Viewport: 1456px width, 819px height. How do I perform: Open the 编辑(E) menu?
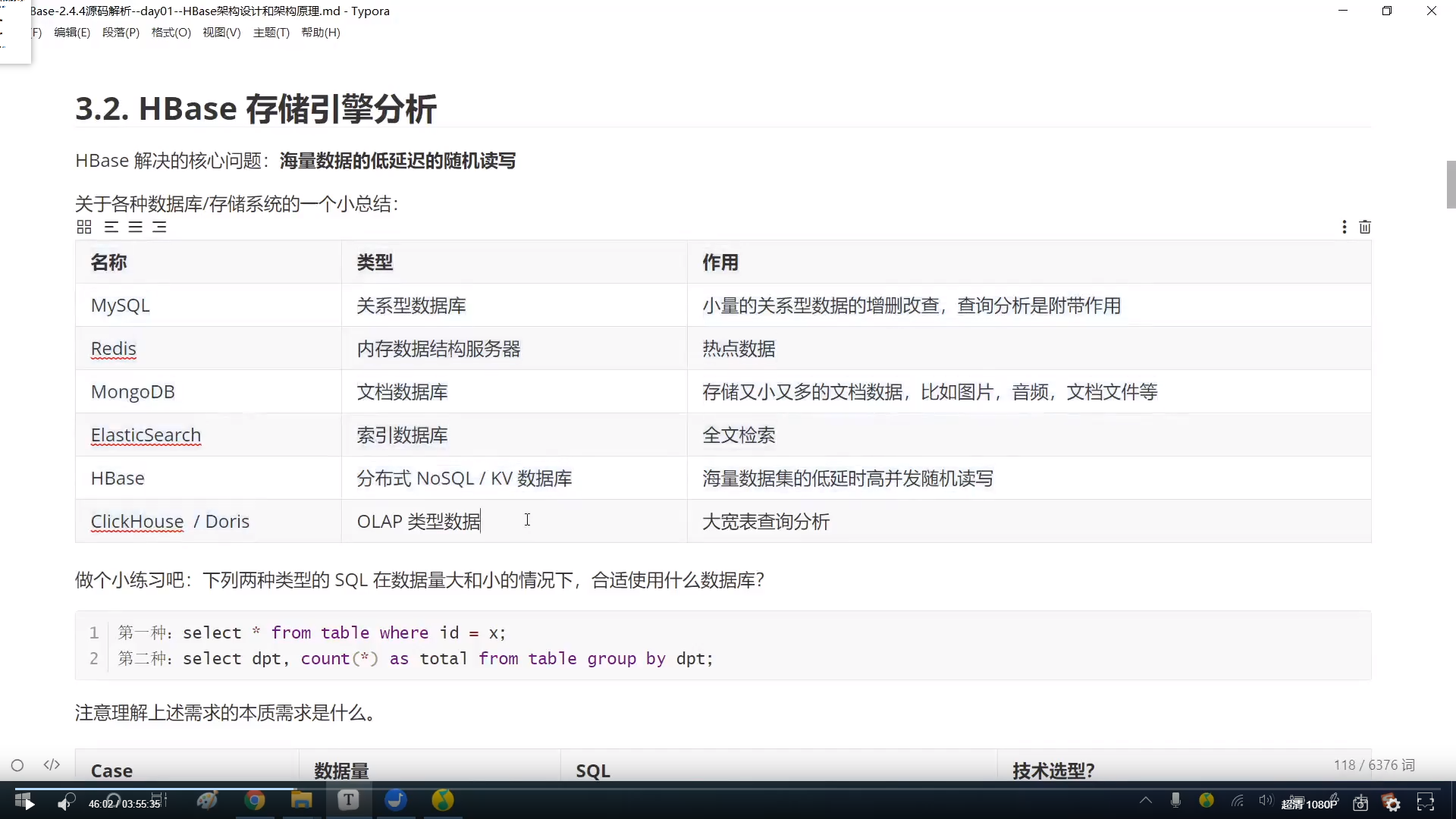[x=72, y=33]
